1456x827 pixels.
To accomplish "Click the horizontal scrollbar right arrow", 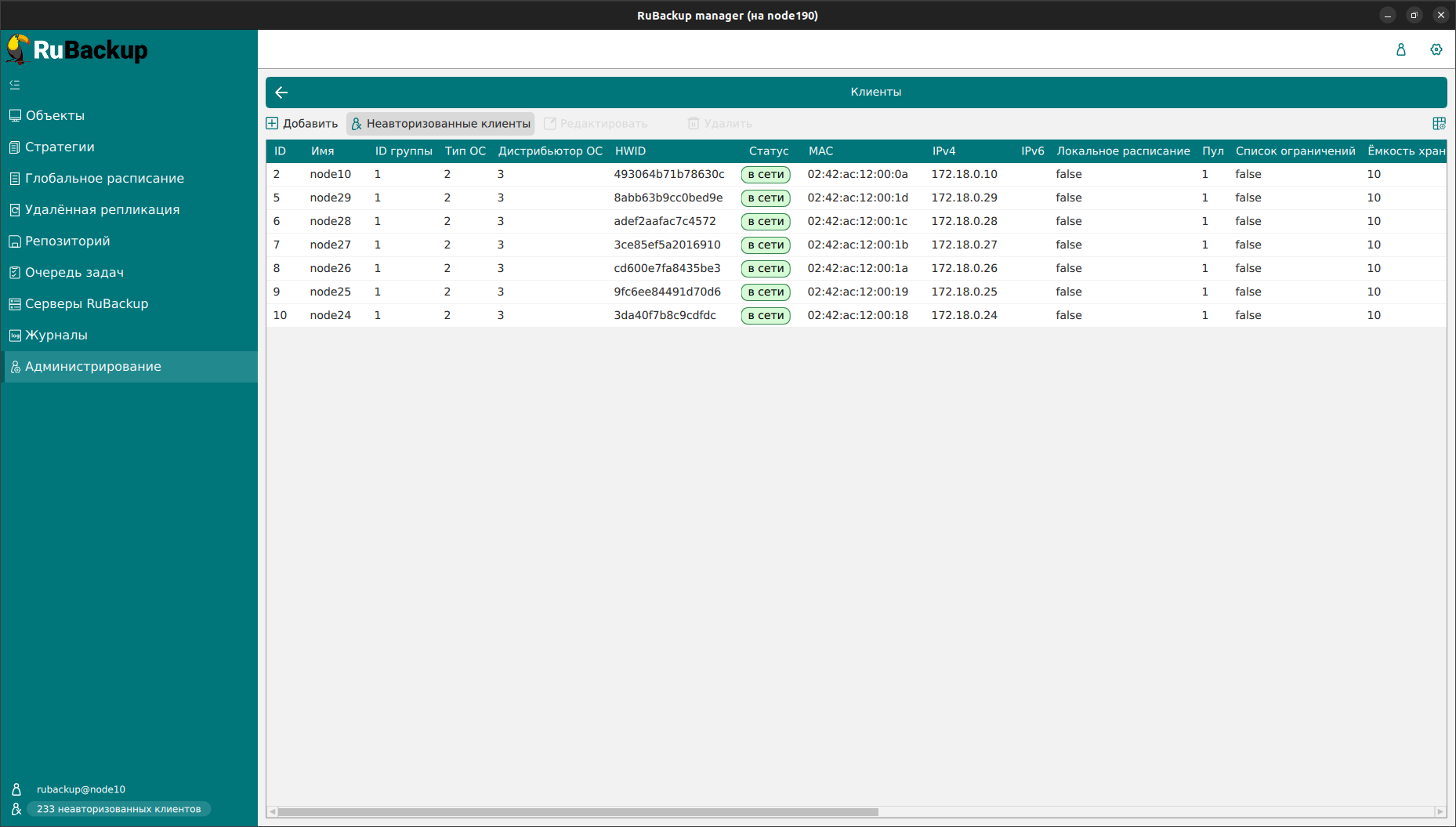I will pyautogui.click(x=1440, y=812).
